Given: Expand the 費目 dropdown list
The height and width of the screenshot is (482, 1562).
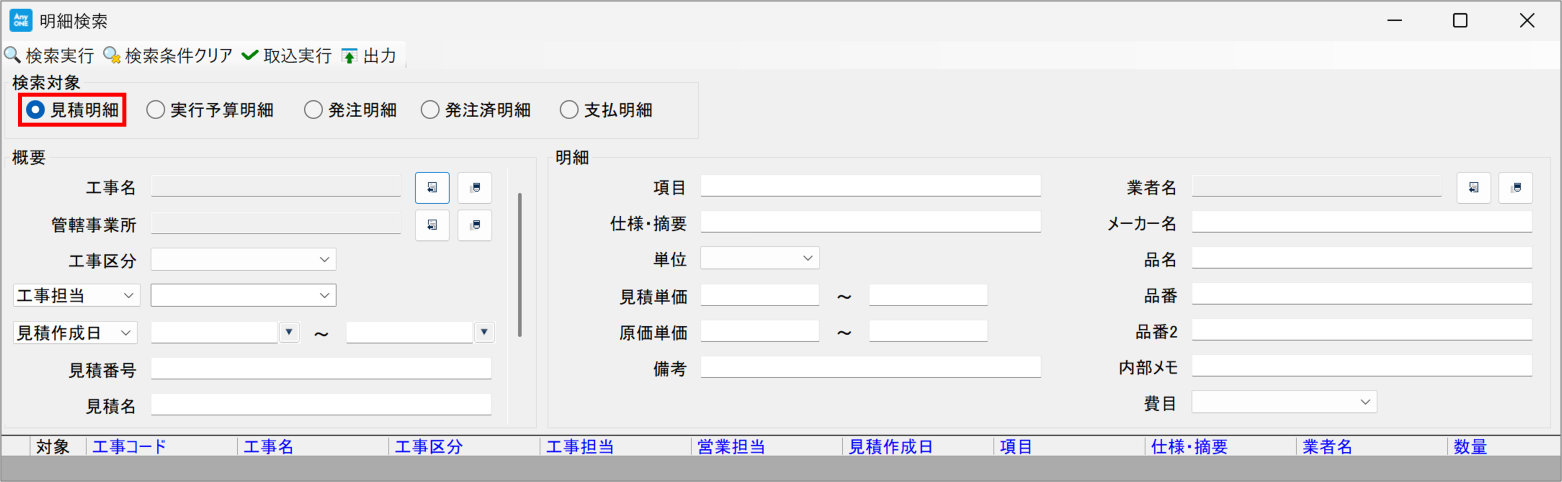Looking at the screenshot, I should pyautogui.click(x=1365, y=402).
